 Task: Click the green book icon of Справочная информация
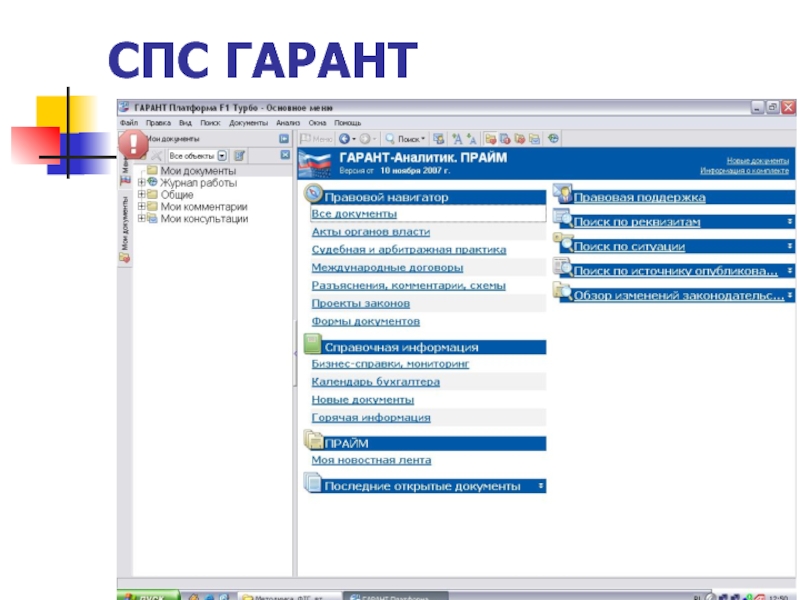(313, 343)
